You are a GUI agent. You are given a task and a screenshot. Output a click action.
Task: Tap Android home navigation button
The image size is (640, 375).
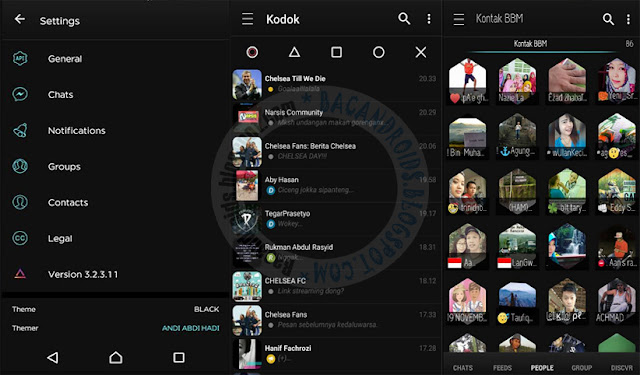coord(116,358)
